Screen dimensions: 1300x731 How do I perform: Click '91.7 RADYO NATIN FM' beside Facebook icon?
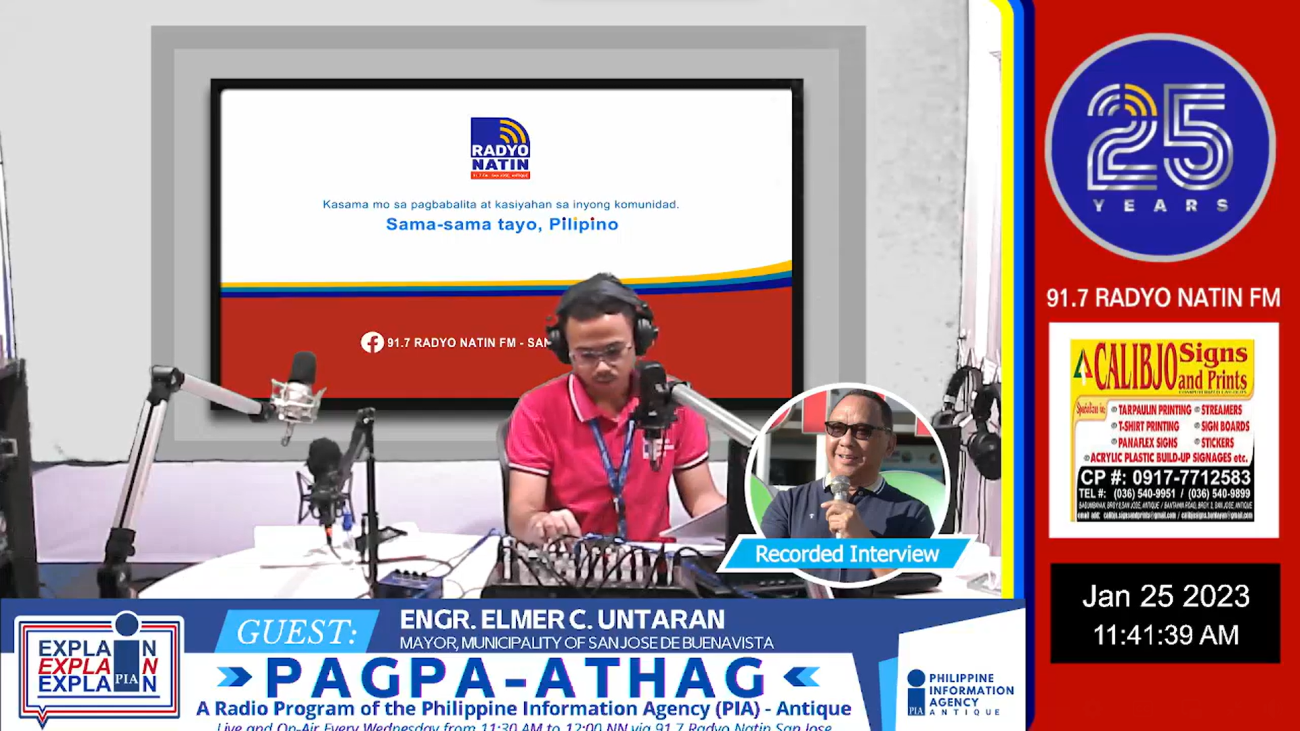(470, 342)
